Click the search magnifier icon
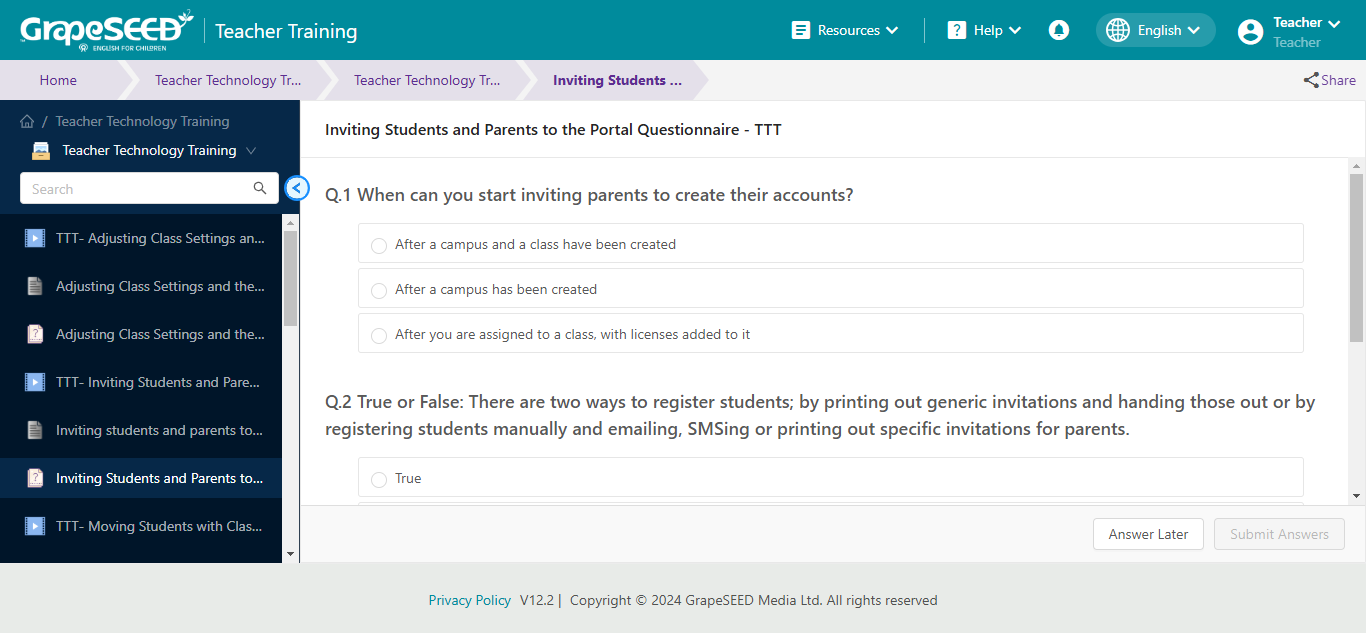The height and width of the screenshot is (633, 1366). click(x=260, y=188)
